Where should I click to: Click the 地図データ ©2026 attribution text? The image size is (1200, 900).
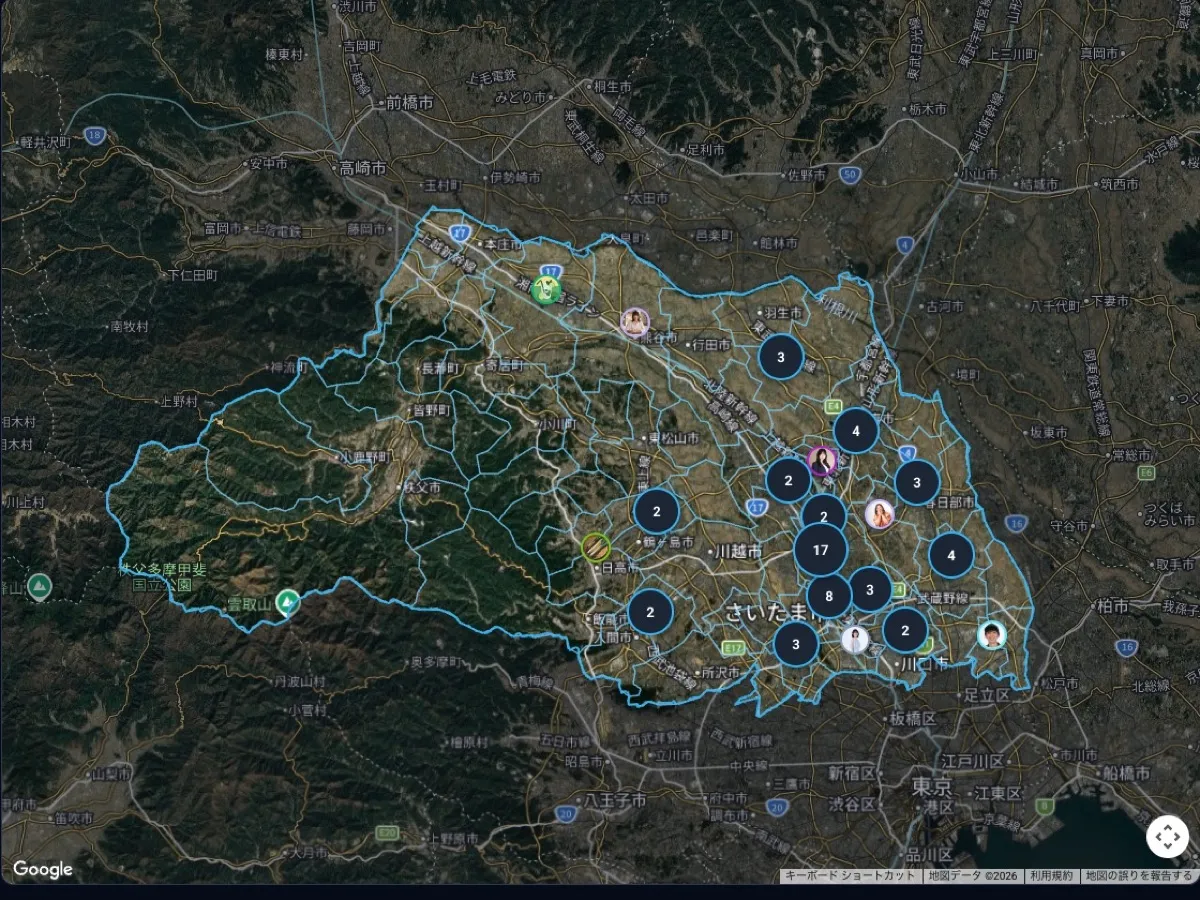973,876
